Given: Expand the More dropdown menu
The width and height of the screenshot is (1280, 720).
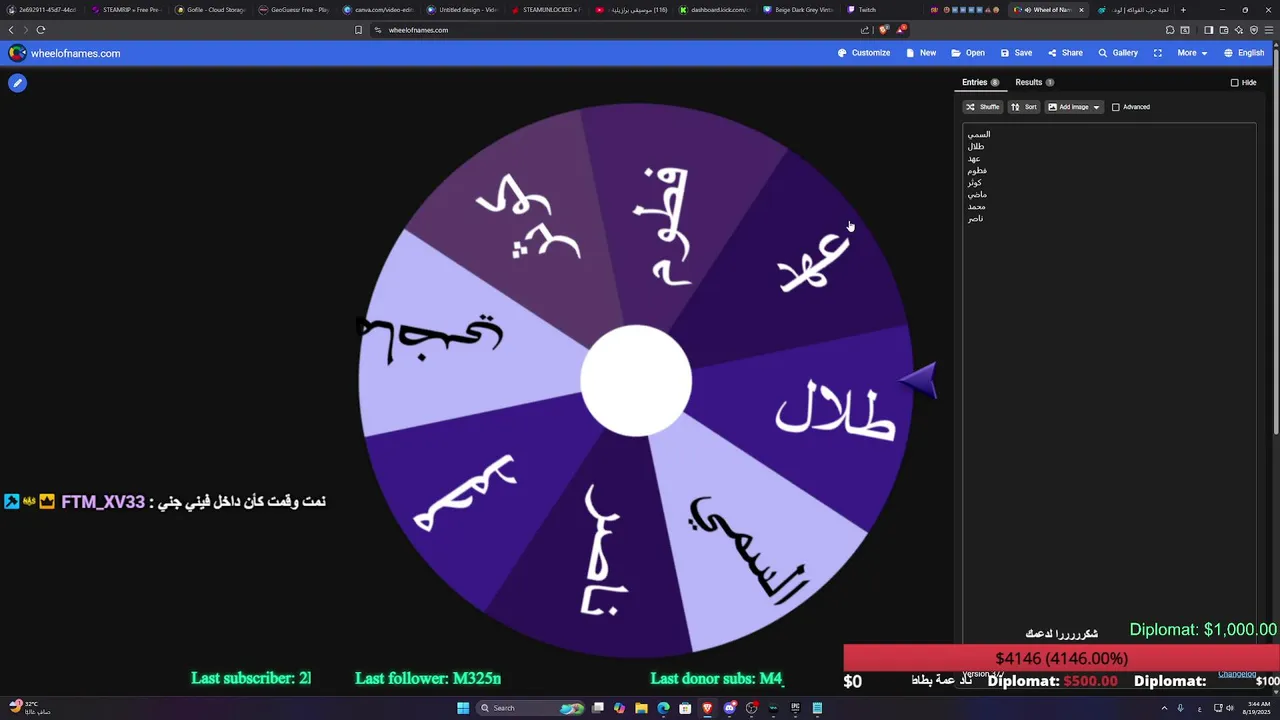Looking at the screenshot, I should coord(1192,53).
